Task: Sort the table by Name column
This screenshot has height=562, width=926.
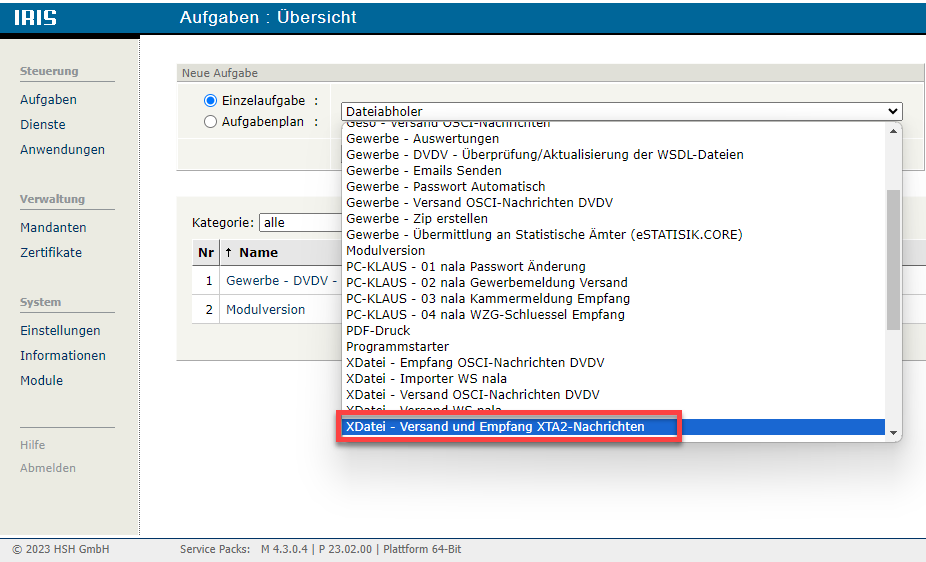Action: (258, 253)
